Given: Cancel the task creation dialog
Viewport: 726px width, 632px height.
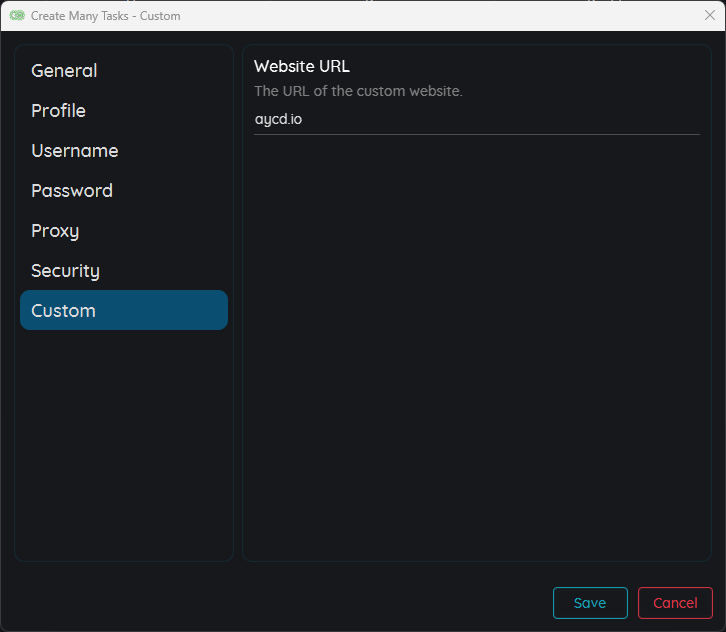Looking at the screenshot, I should click(x=675, y=603).
